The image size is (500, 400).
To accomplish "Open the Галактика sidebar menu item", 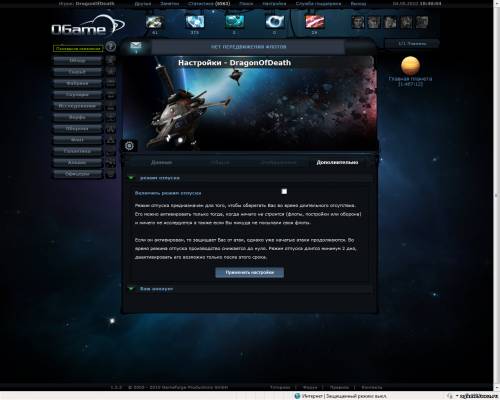I will 77,151.
